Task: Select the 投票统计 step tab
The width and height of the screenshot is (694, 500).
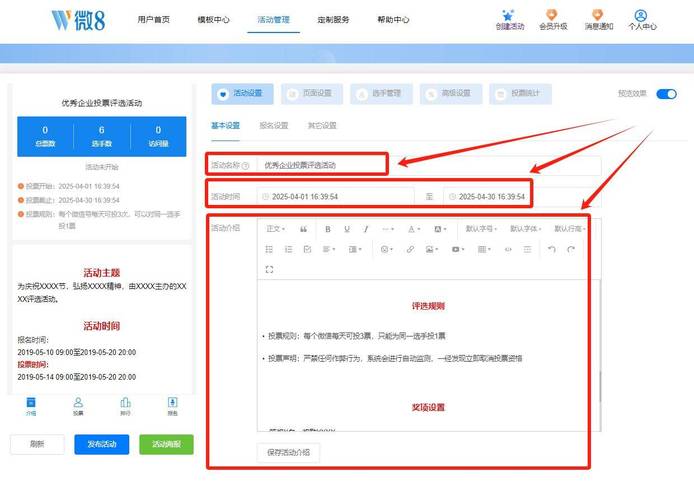Action: pyautogui.click(x=520, y=94)
